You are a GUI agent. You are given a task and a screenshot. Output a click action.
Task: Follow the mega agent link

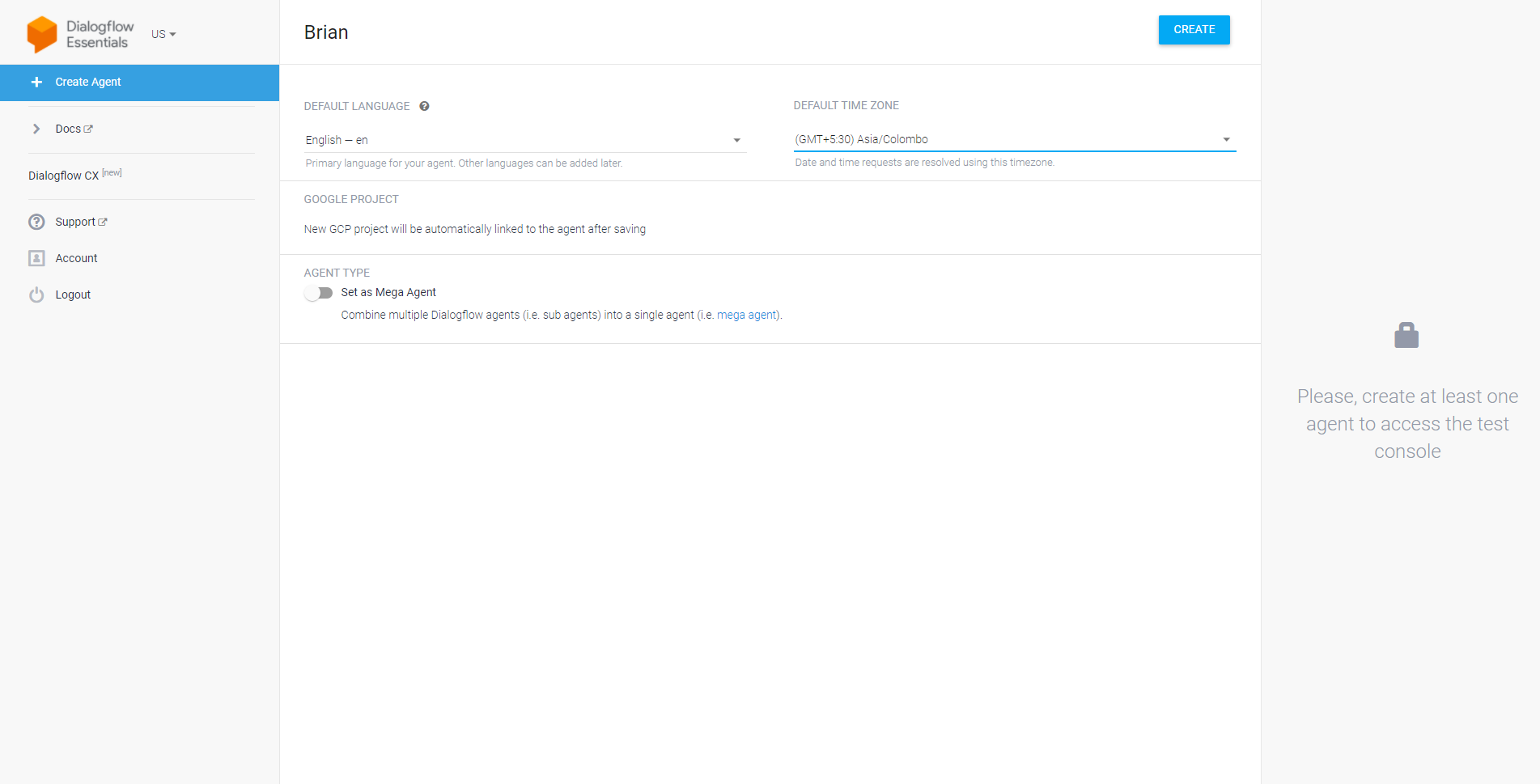click(747, 315)
